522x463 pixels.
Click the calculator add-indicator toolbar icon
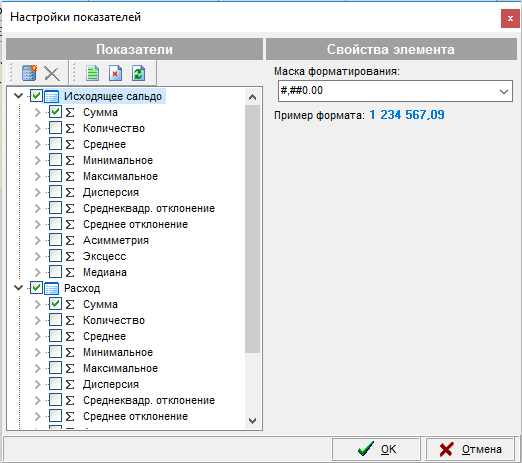[x=29, y=73]
